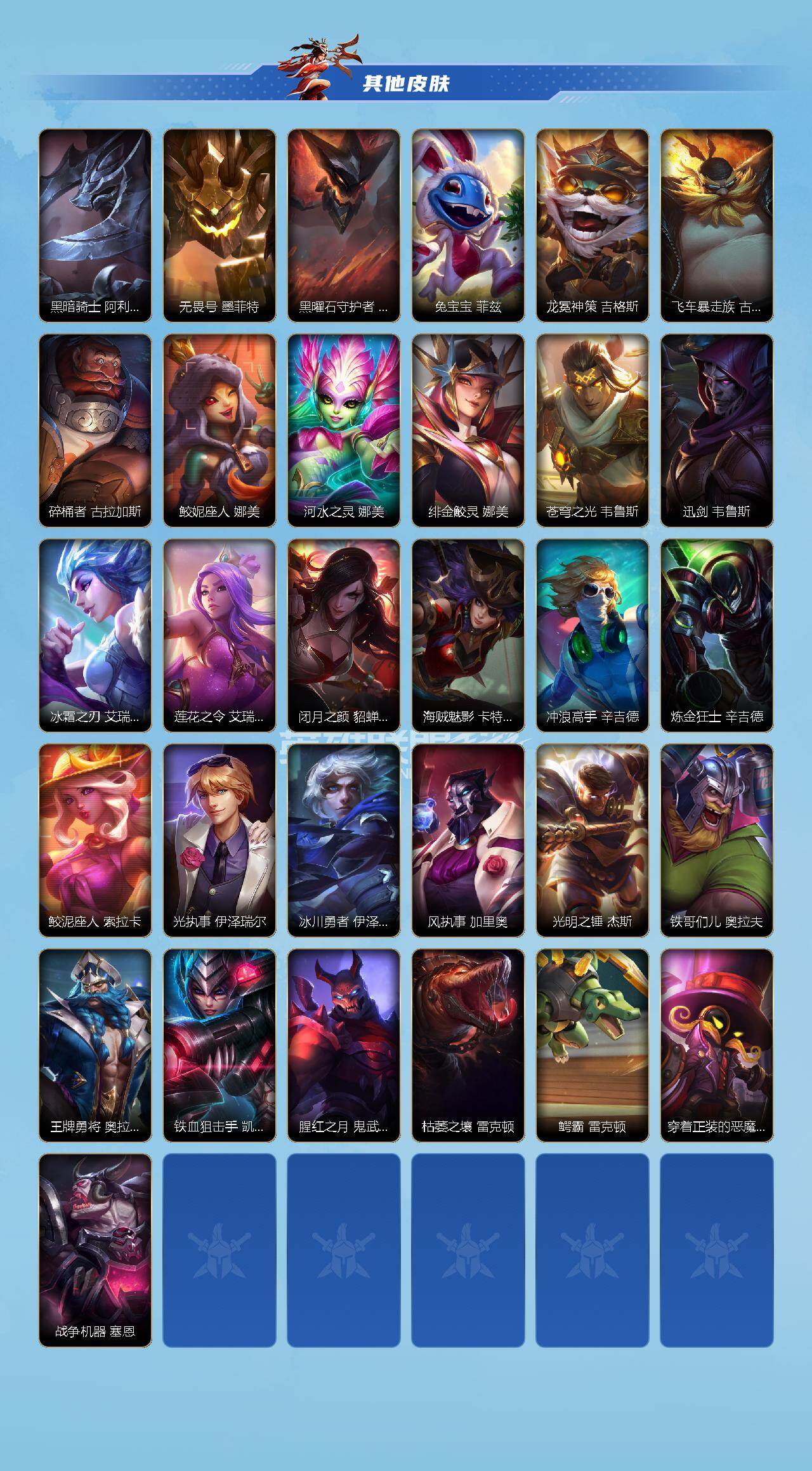Image resolution: width=812 pixels, height=1471 pixels.
Task: Open the 兔宝宝 菲兹 skin card
Action: pos(468,225)
